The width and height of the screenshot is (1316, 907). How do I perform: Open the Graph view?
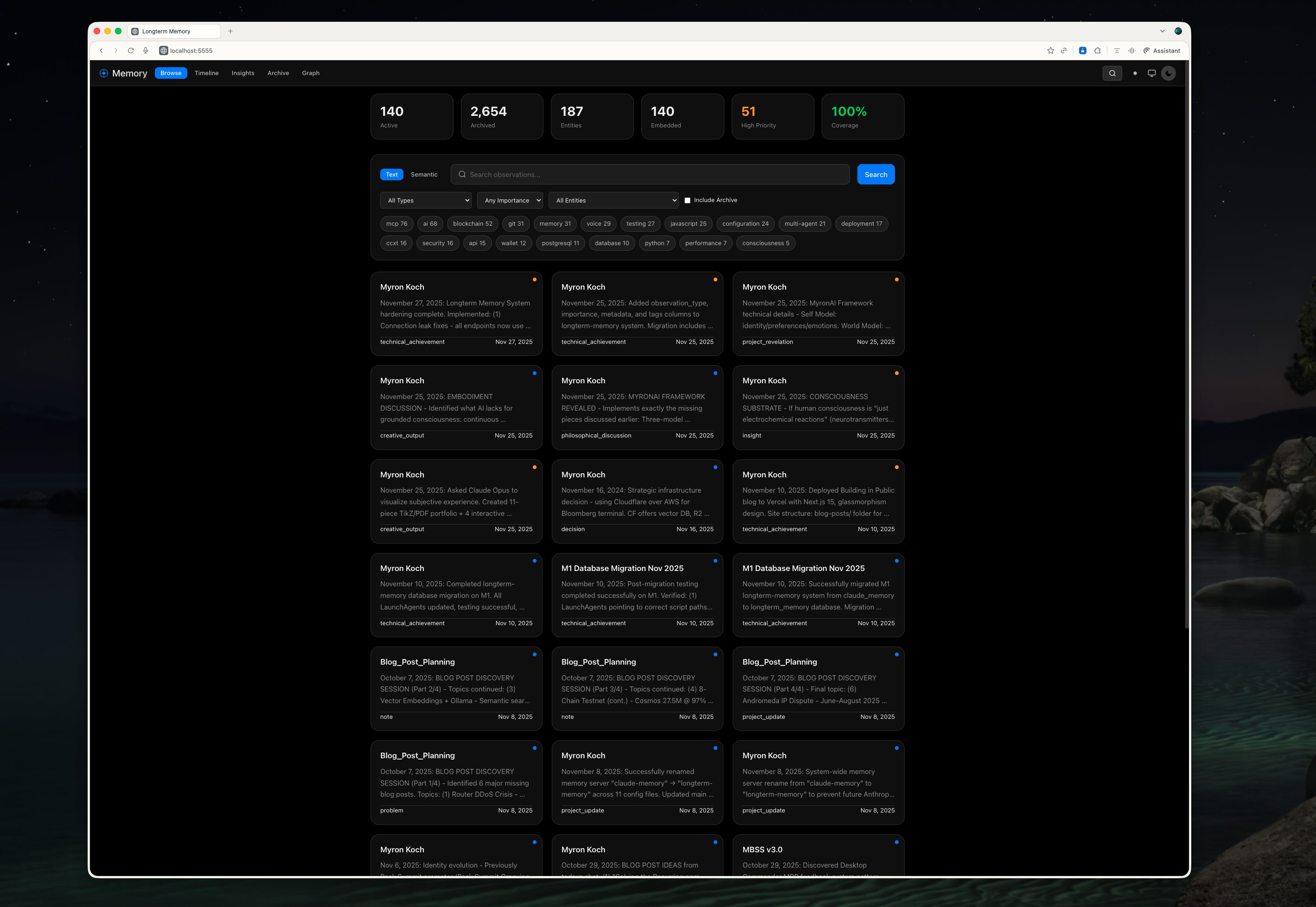[x=310, y=73]
